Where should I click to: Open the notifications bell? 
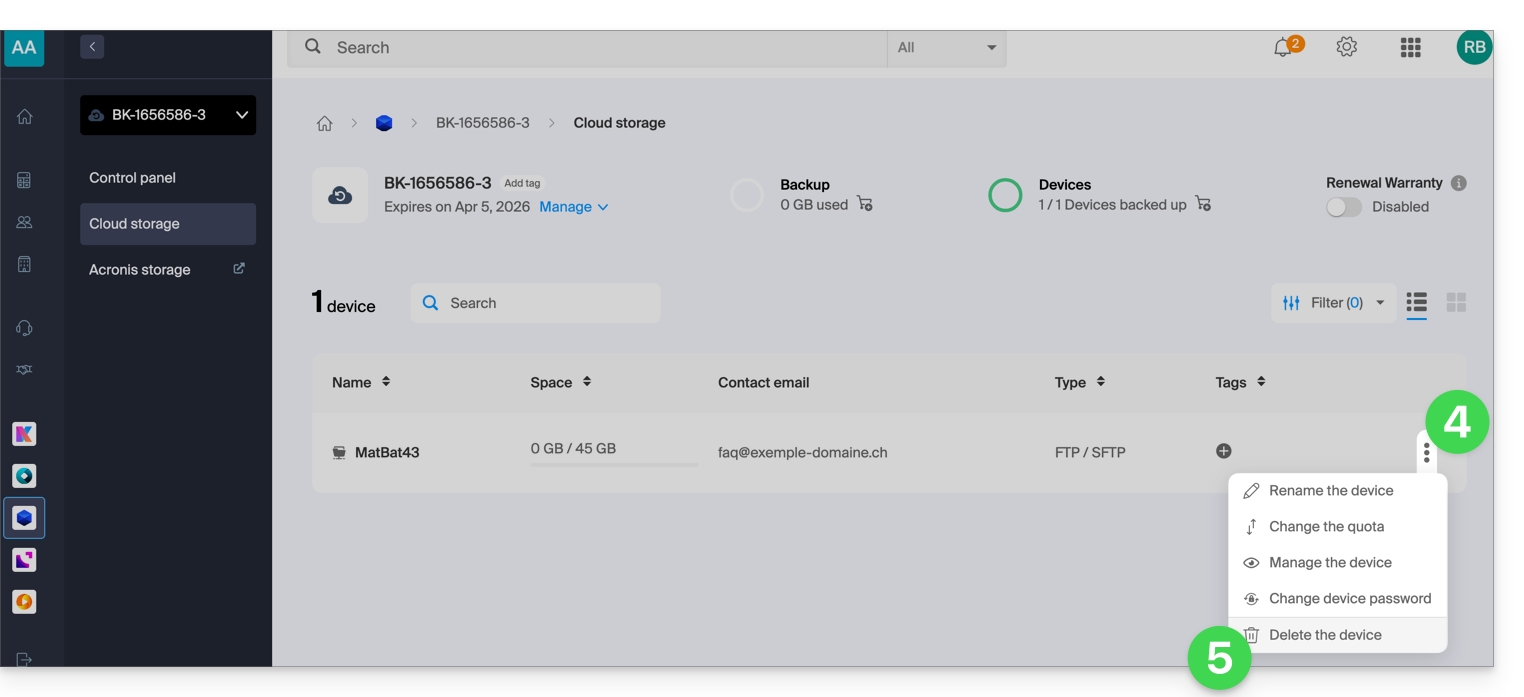[x=1283, y=48]
